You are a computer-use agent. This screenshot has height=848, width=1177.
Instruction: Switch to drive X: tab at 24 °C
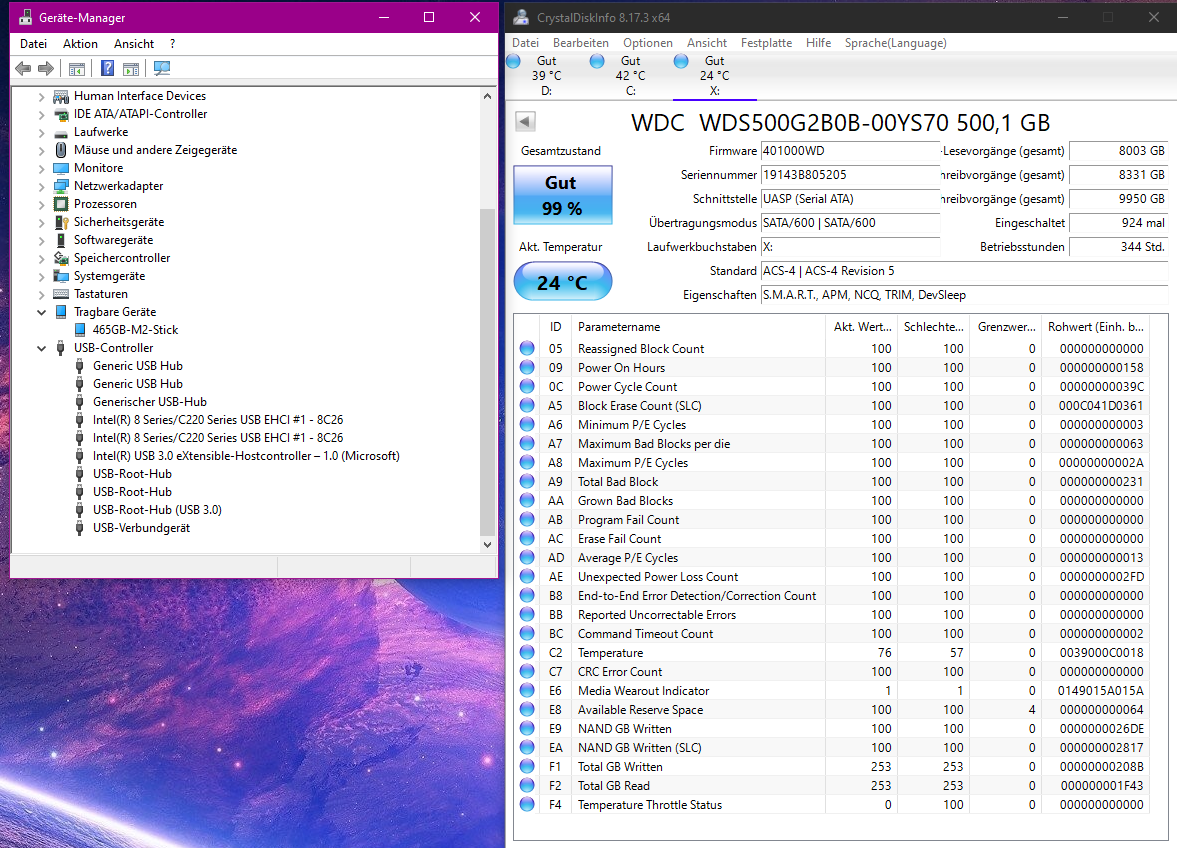tap(715, 75)
